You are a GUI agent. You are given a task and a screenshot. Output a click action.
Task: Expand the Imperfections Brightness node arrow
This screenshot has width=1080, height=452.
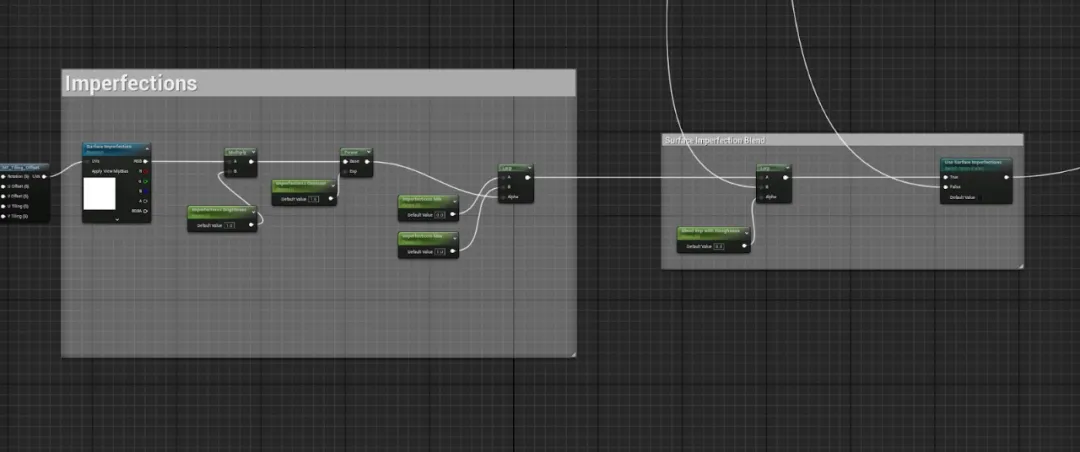click(253, 212)
